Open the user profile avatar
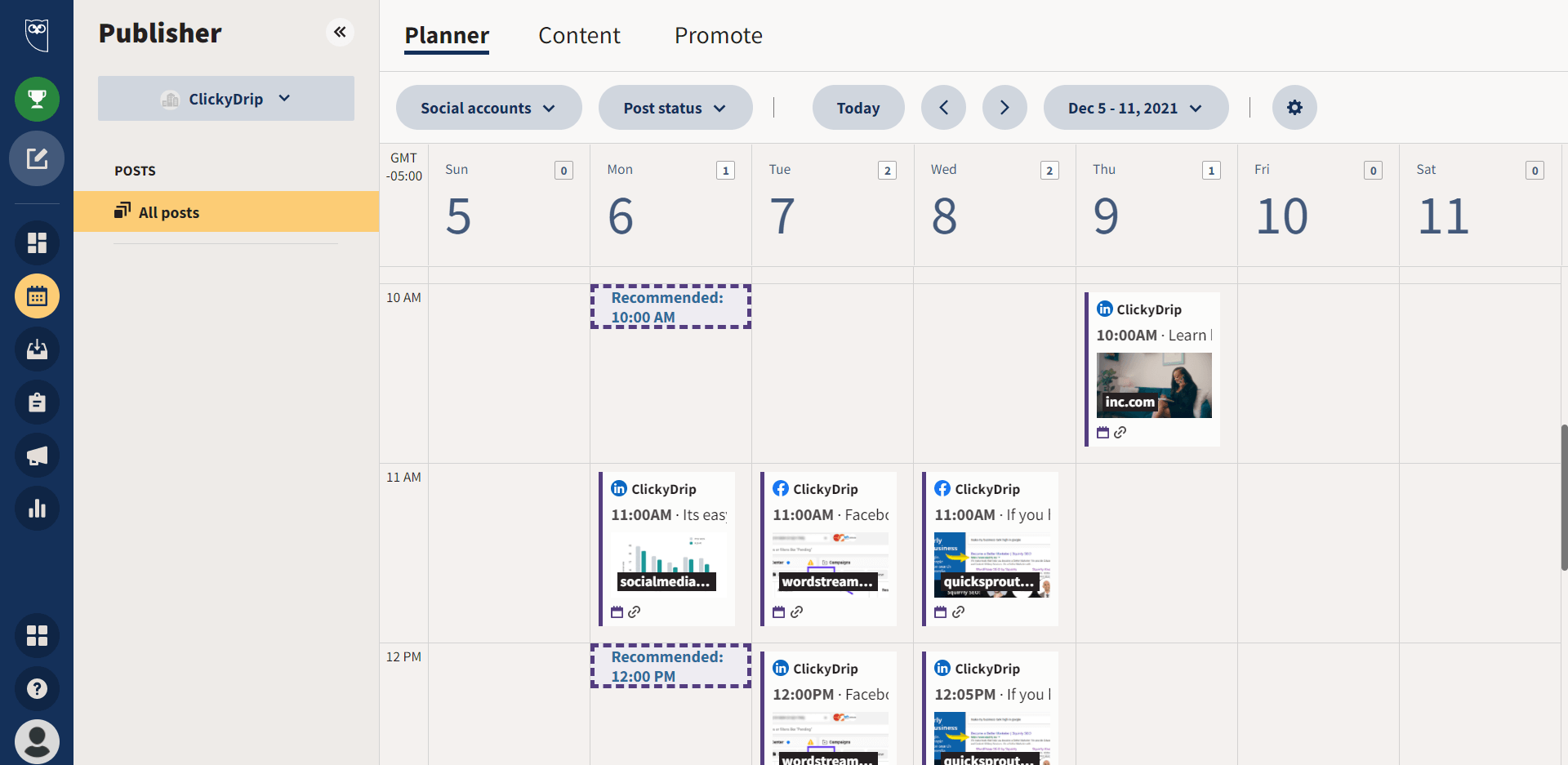1568x765 pixels. [x=37, y=741]
